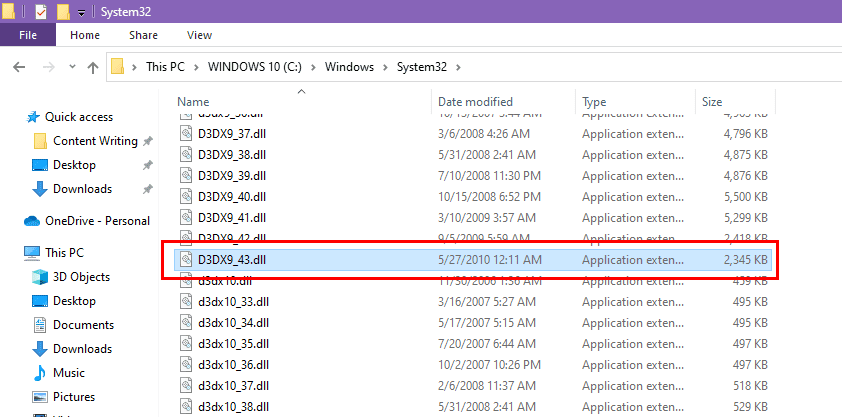This screenshot has height=417, width=842.
Task: Open 3D Objects folder in sidebar
Action: coord(81,277)
